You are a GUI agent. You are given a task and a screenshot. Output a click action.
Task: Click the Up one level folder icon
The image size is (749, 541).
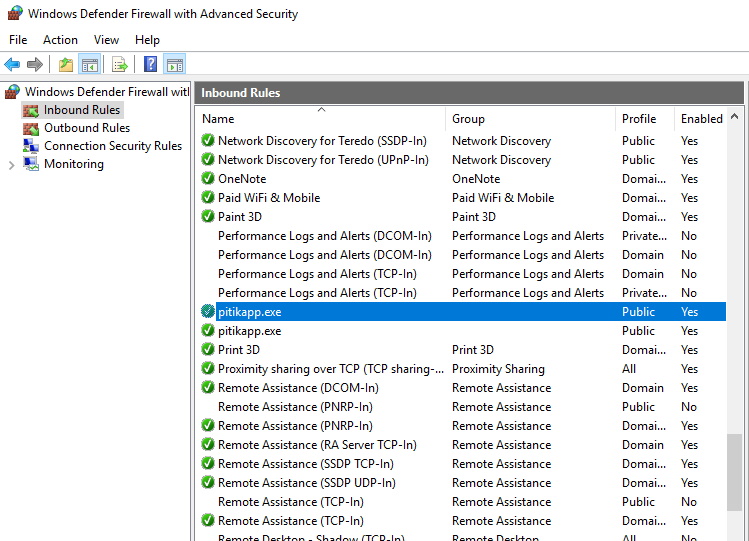point(66,65)
